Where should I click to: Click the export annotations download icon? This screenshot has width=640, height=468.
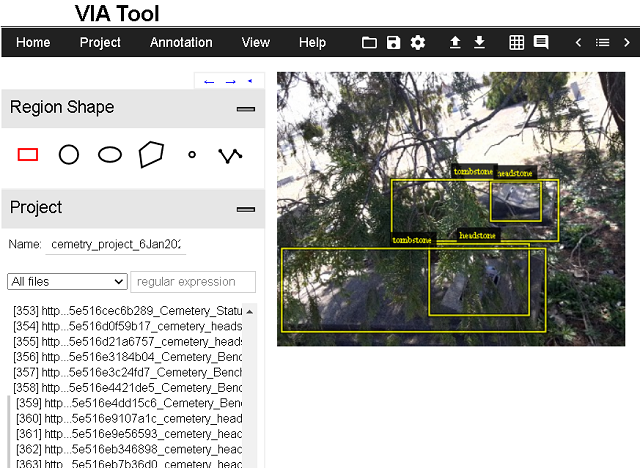pos(480,42)
